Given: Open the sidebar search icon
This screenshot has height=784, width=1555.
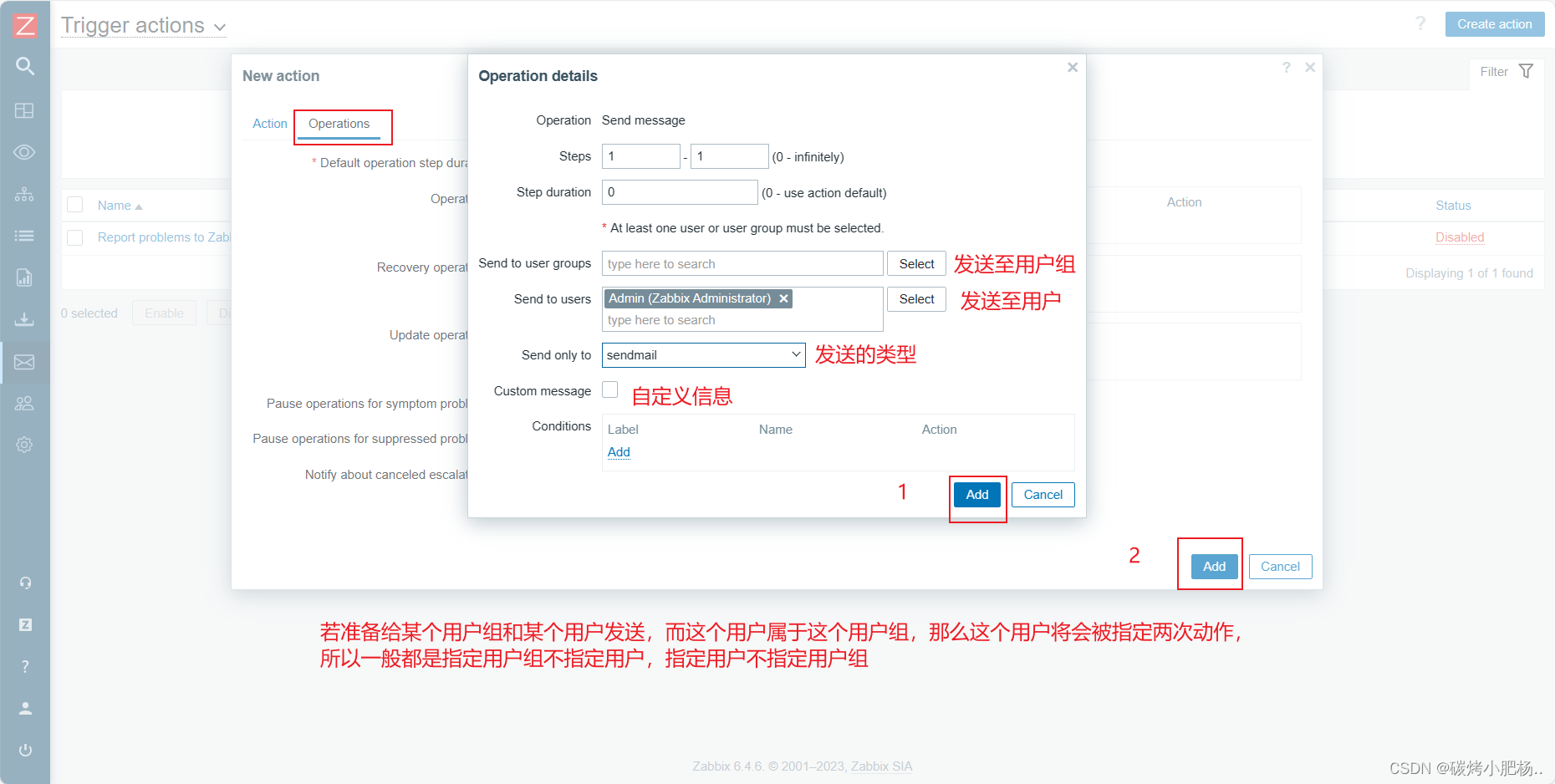Looking at the screenshot, I should pyautogui.click(x=25, y=66).
